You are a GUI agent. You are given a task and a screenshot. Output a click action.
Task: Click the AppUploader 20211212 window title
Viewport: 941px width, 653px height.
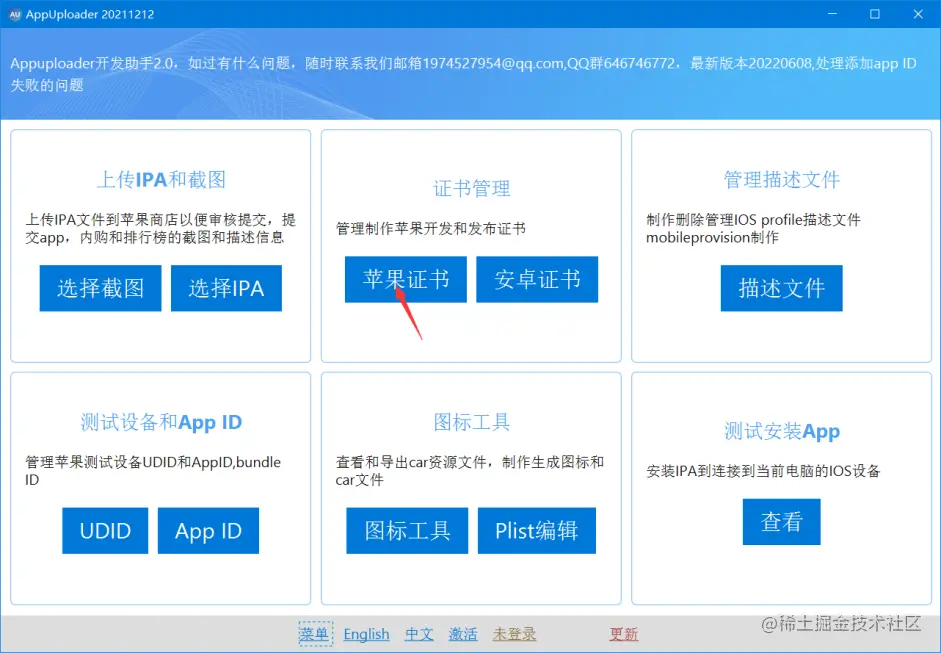(90, 14)
